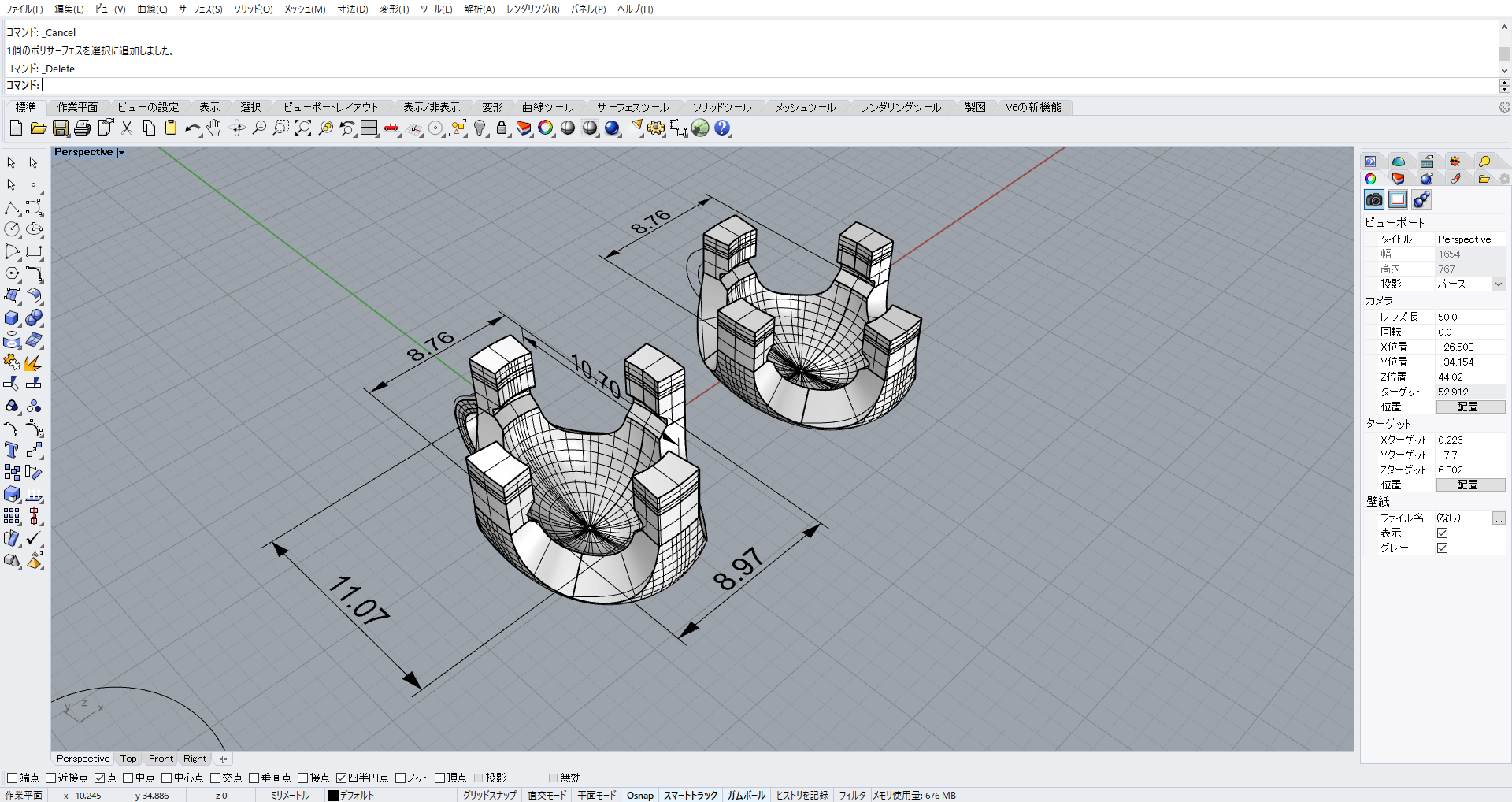
Task: Open the ミリメートル units status field
Action: (290, 796)
